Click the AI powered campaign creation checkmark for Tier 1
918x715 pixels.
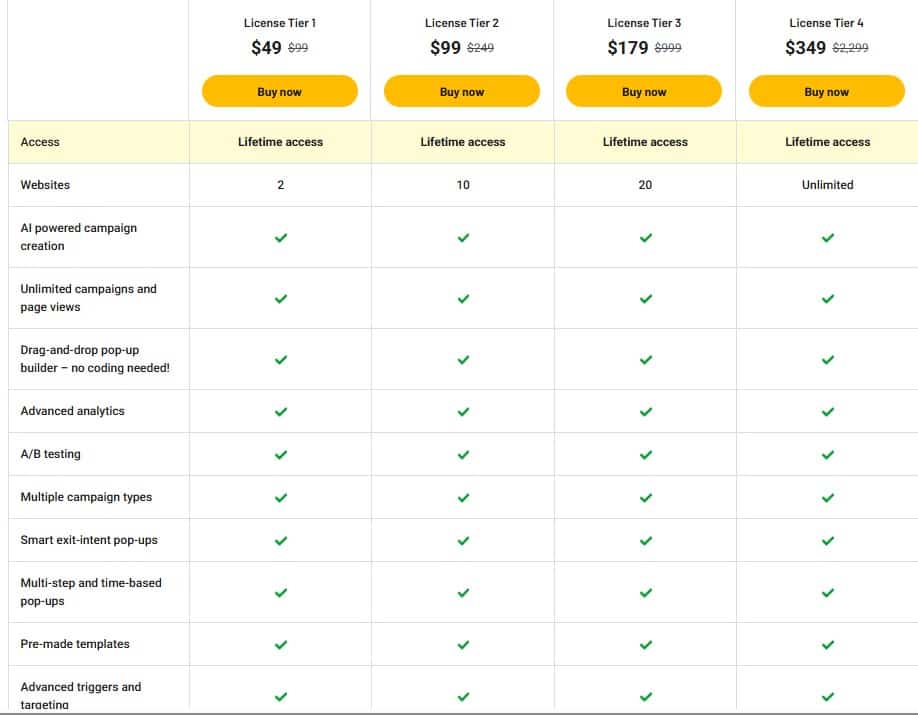(280, 236)
